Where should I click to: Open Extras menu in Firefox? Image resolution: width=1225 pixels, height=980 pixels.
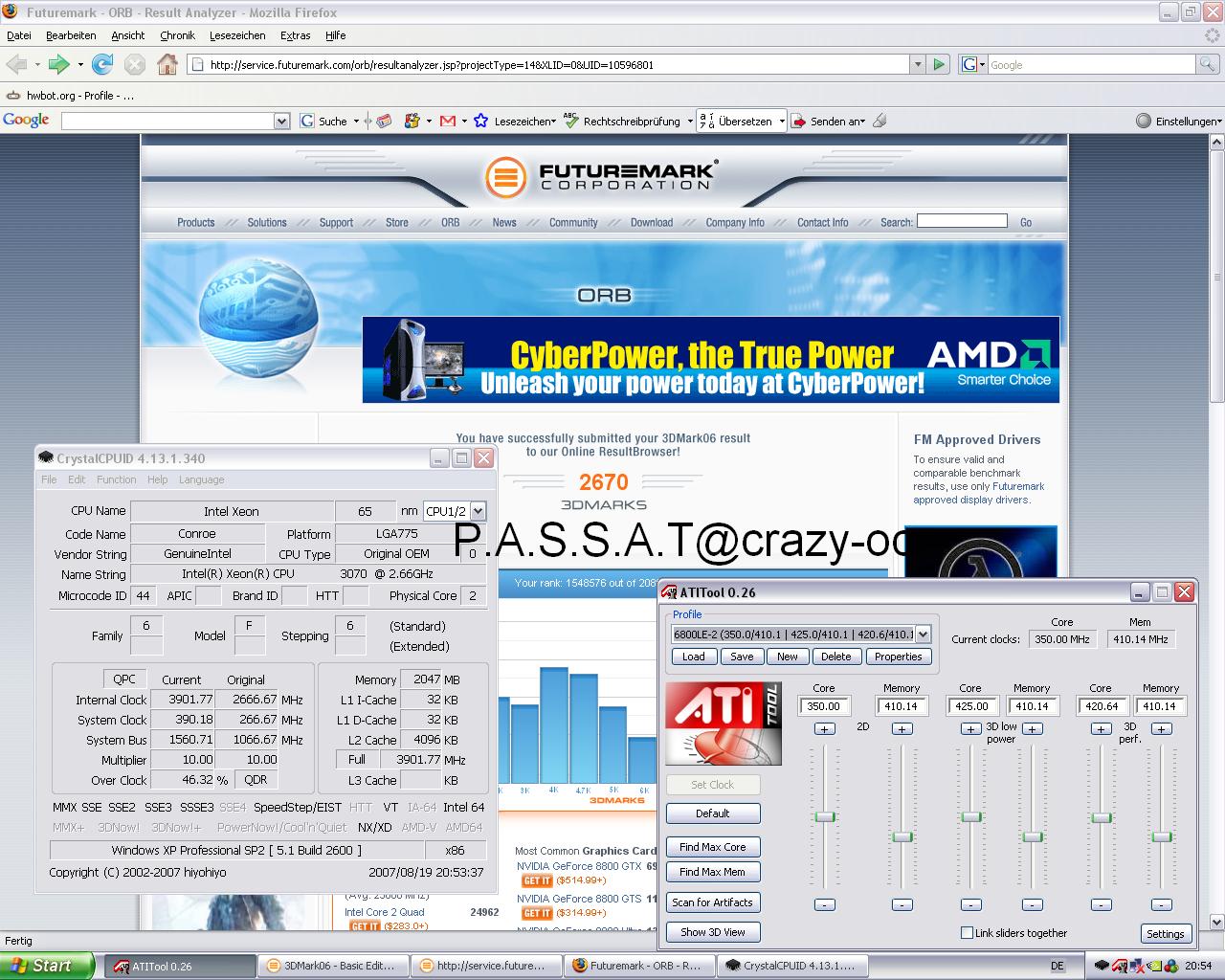(x=295, y=35)
